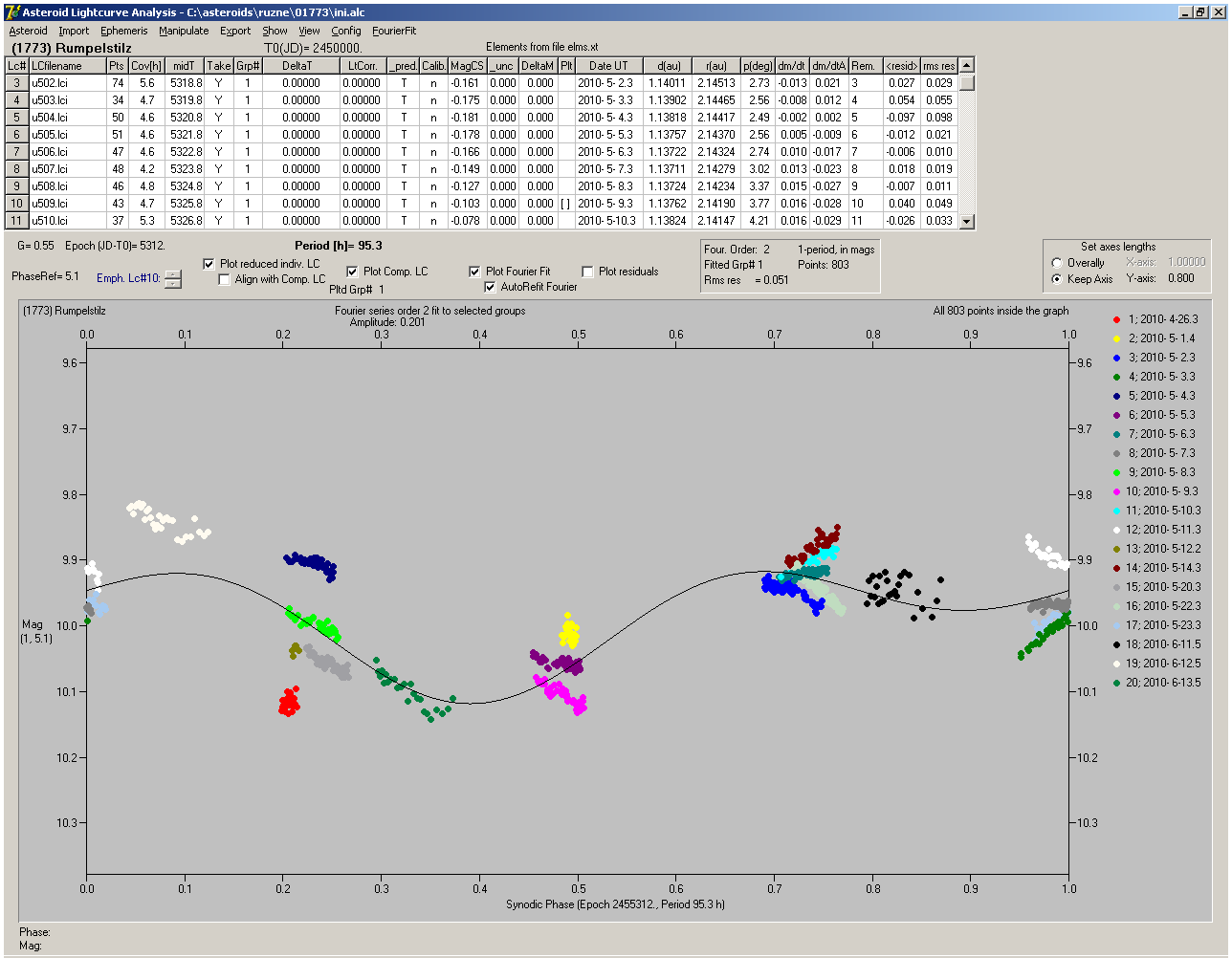Click cyan legend dot for 11; 2010-5-10.3
Viewport: 1232px width, 958px height.
1117,511
